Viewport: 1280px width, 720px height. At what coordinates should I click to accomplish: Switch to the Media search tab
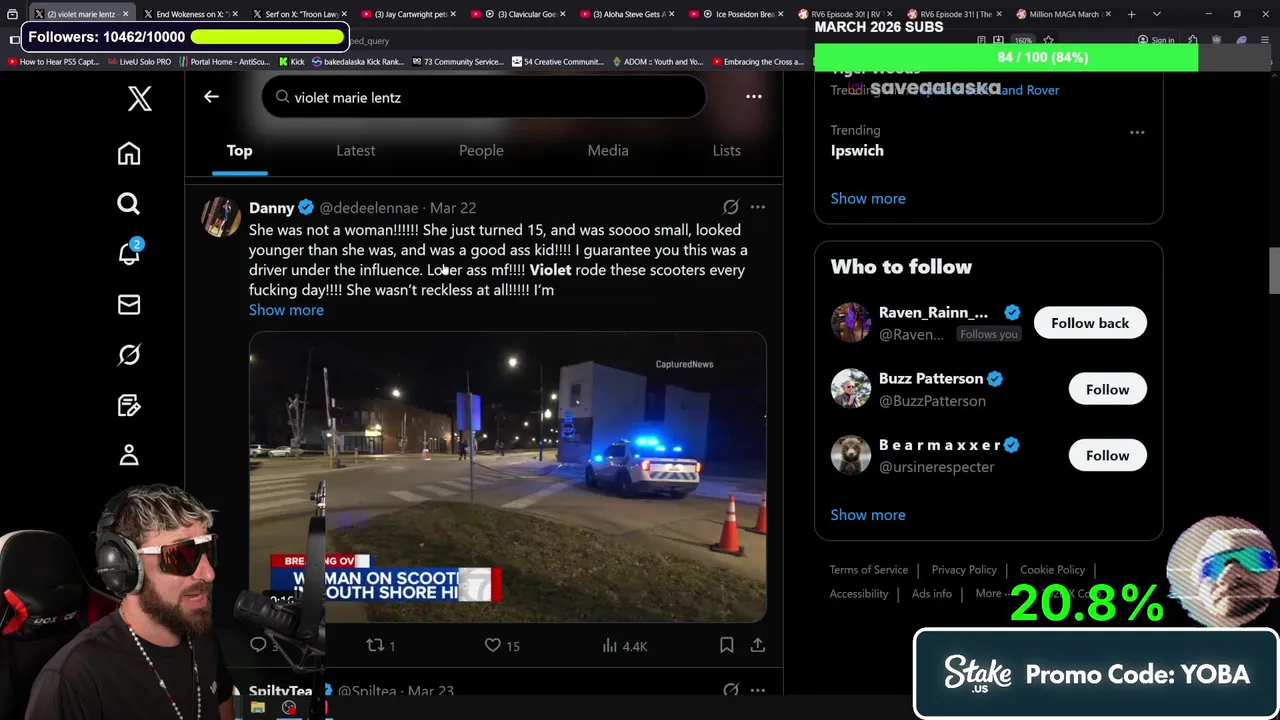(608, 151)
